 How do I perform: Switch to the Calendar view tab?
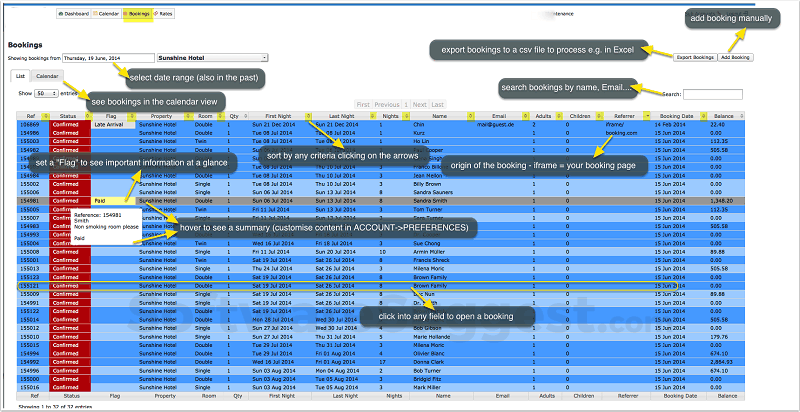pos(47,76)
